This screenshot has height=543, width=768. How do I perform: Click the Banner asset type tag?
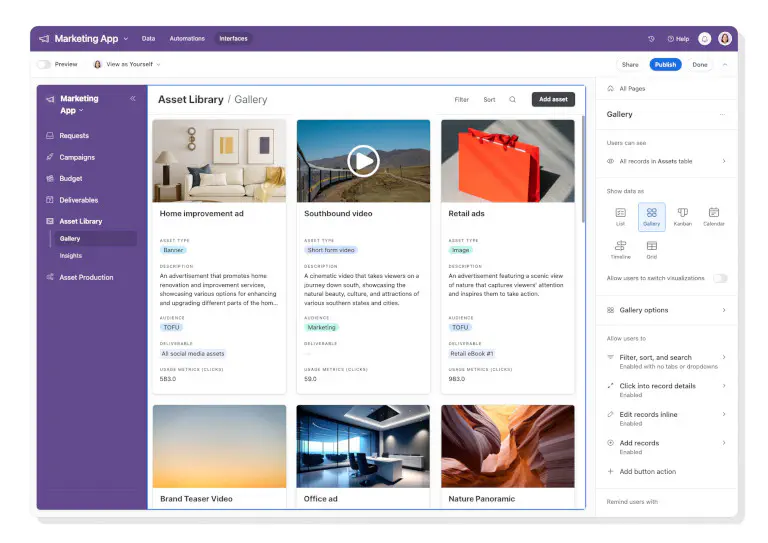pyautogui.click(x=173, y=250)
